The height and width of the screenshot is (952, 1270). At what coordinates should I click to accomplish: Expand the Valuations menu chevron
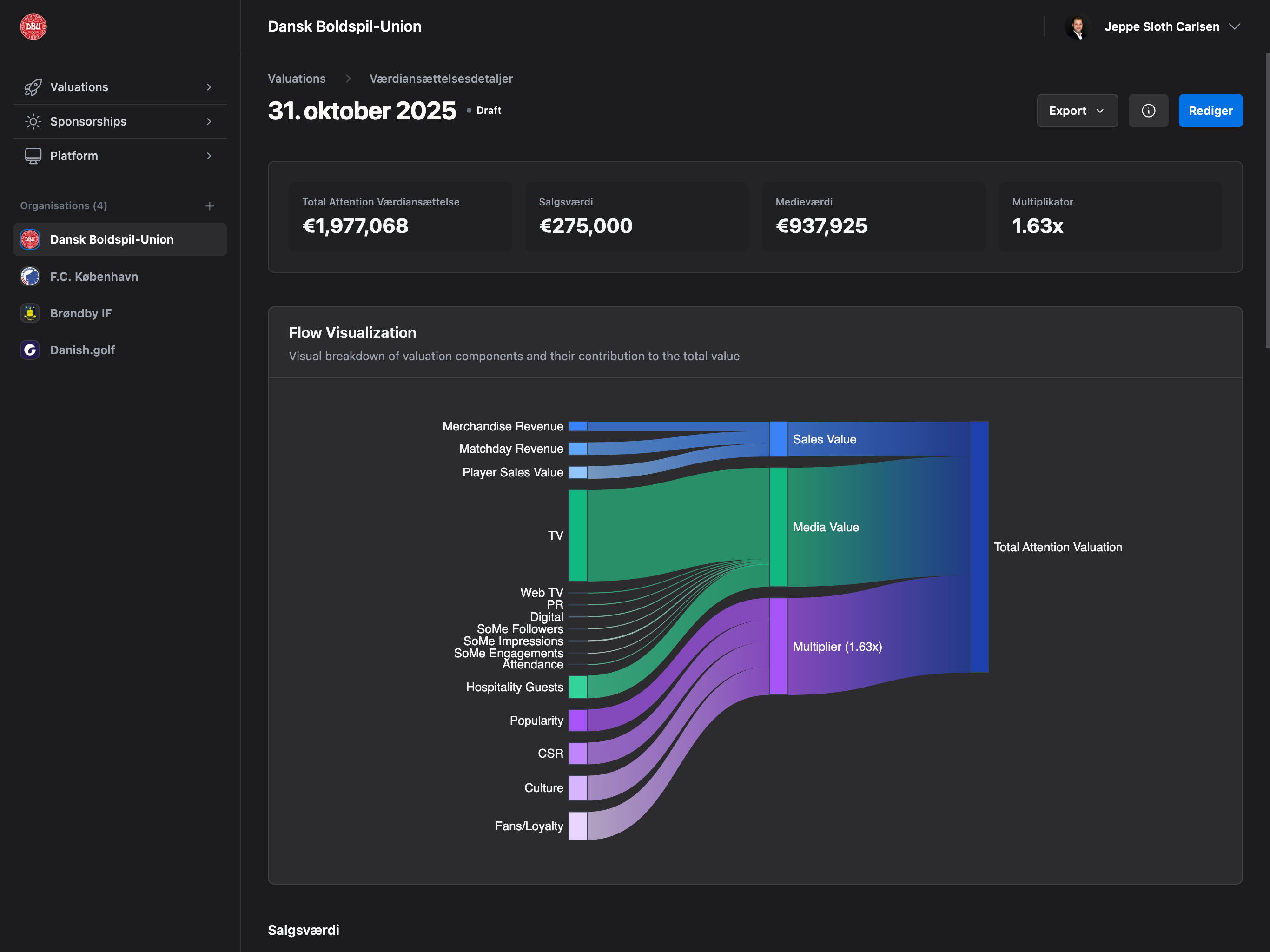pos(209,87)
